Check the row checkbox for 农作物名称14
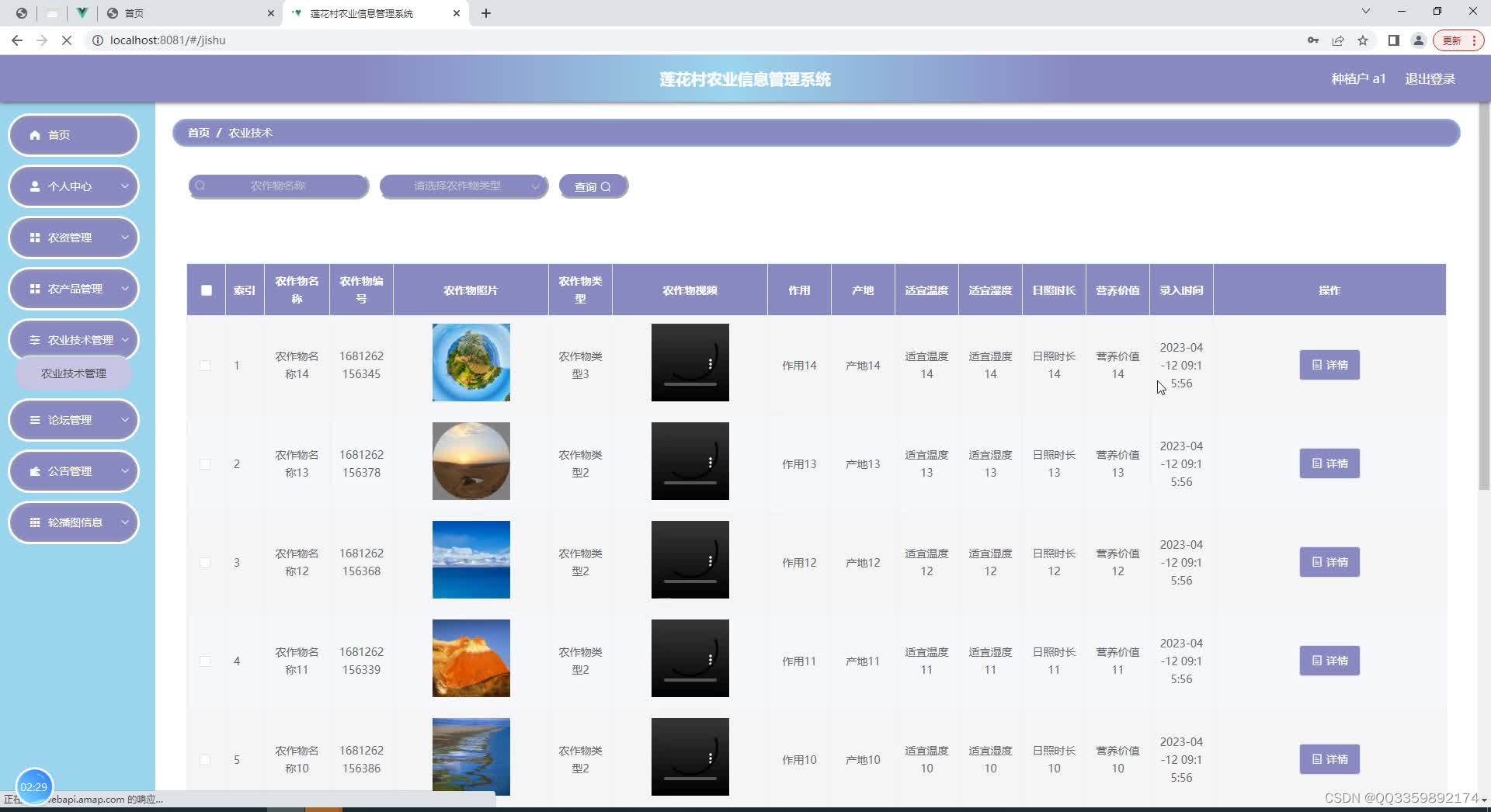This screenshot has width=1491, height=812. 205,365
